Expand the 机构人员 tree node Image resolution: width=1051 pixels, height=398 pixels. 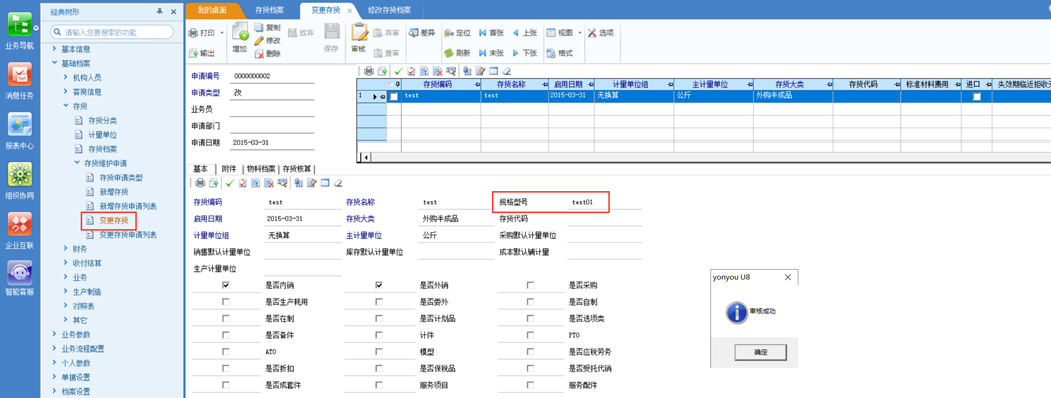[x=65, y=78]
